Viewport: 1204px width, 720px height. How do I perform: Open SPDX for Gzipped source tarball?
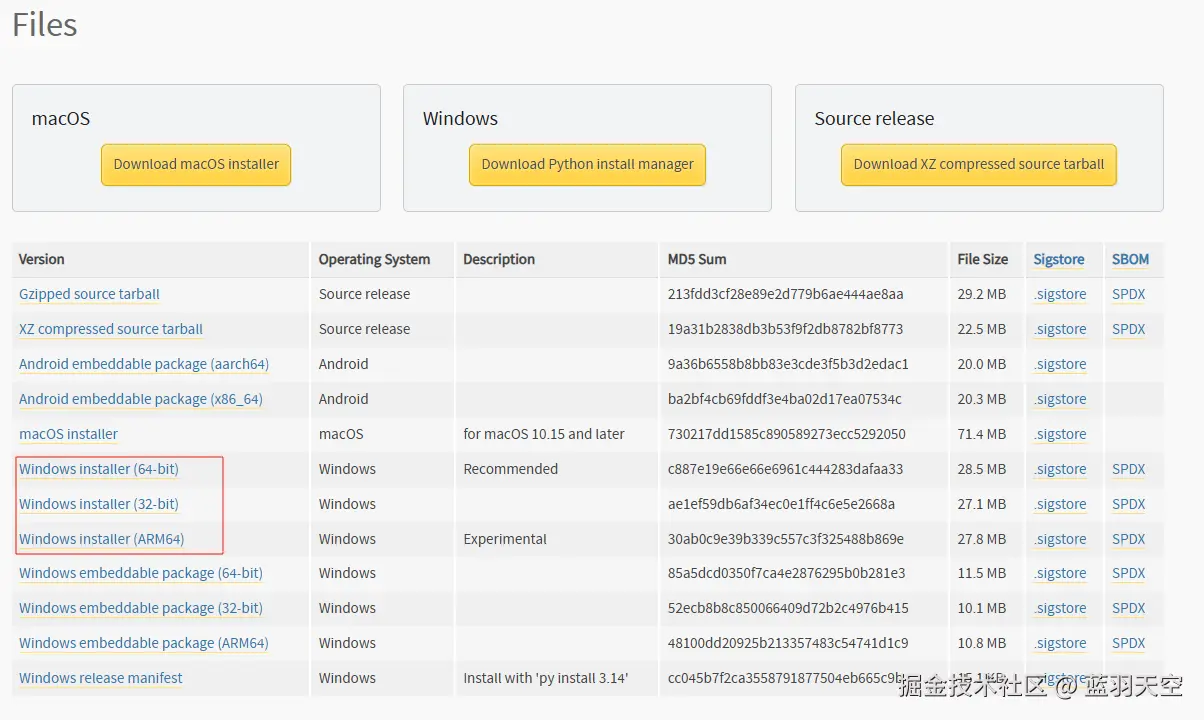pyautogui.click(x=1128, y=294)
